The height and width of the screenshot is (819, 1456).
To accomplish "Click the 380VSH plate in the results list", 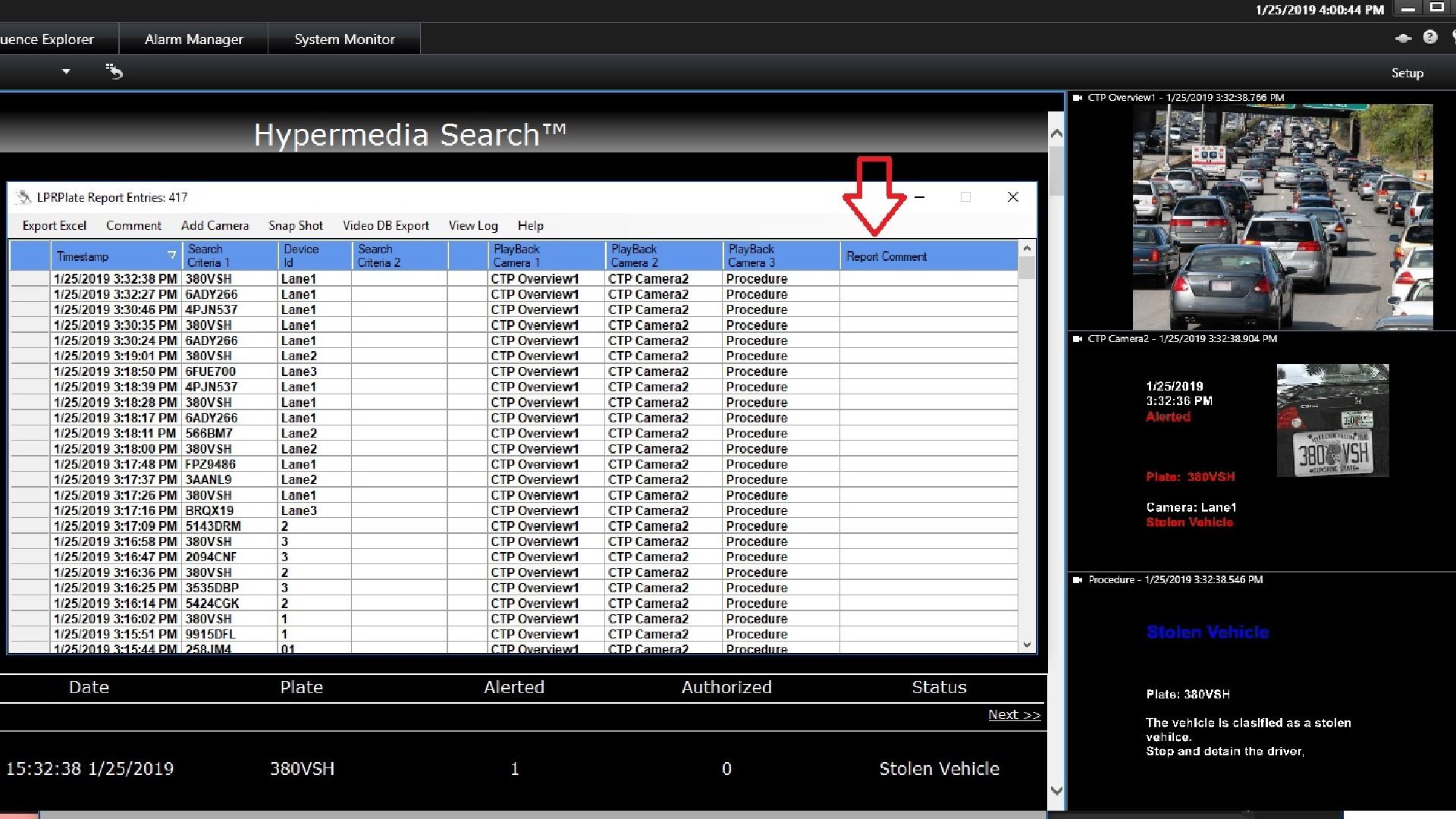I will [x=302, y=768].
